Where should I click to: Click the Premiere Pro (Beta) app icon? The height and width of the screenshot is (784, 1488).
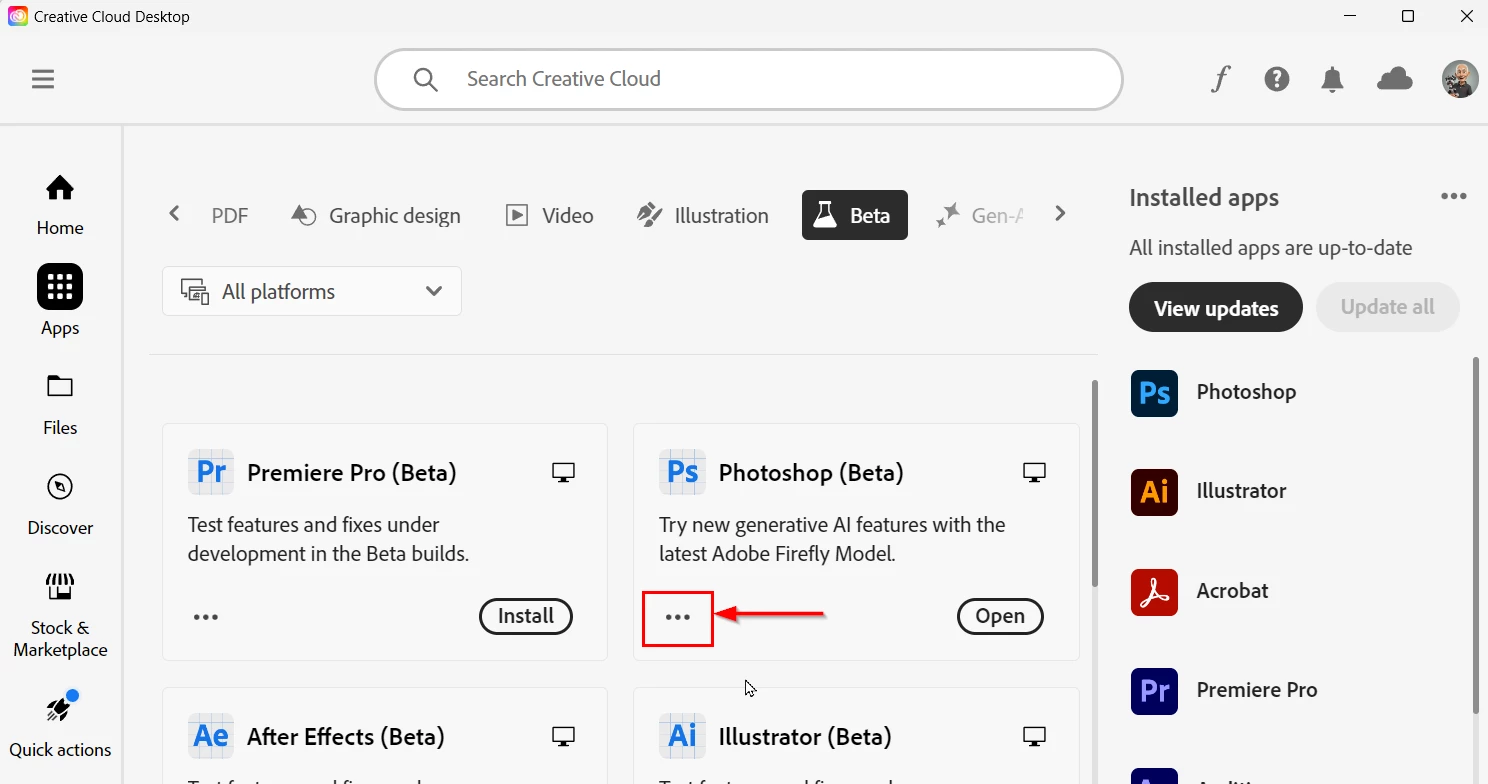tap(211, 472)
